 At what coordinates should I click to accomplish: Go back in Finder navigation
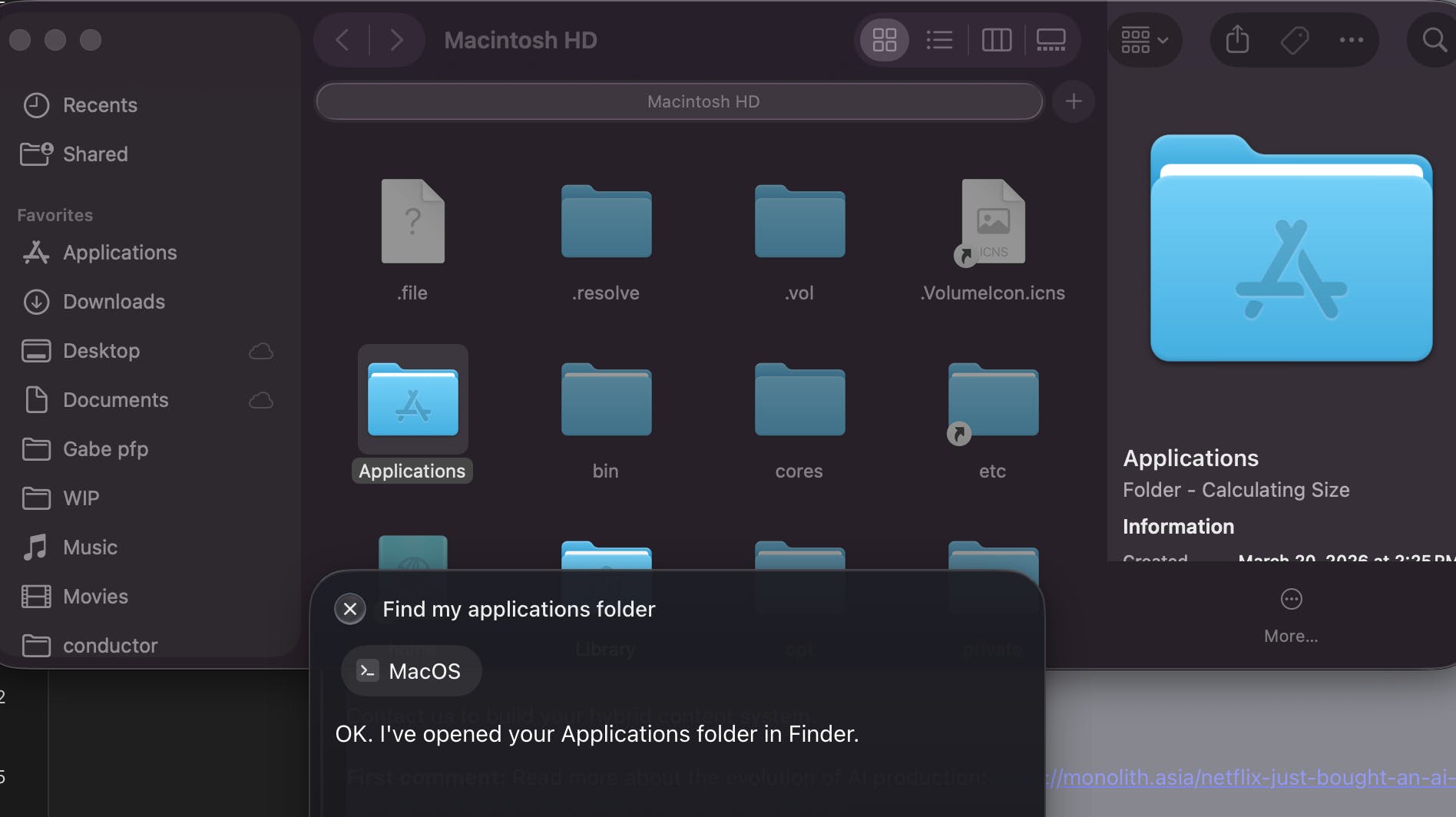(342, 40)
